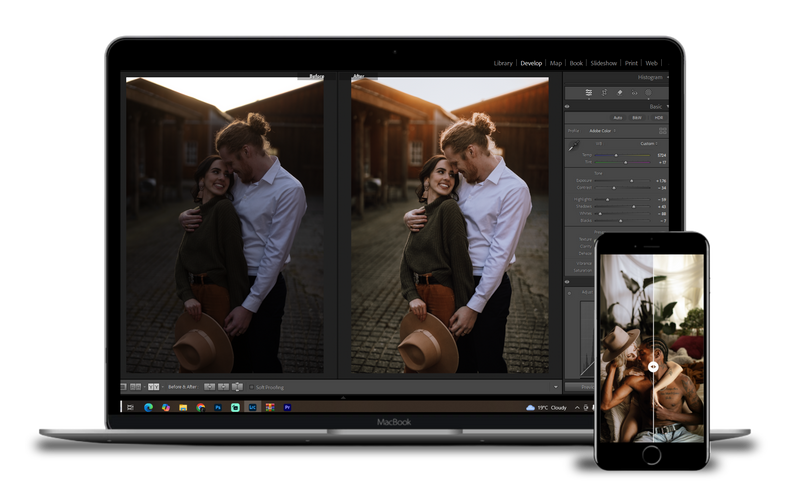The height and width of the screenshot is (500, 800).
Task: Switch to Reference view icon in toolbar
Action: 136,387
